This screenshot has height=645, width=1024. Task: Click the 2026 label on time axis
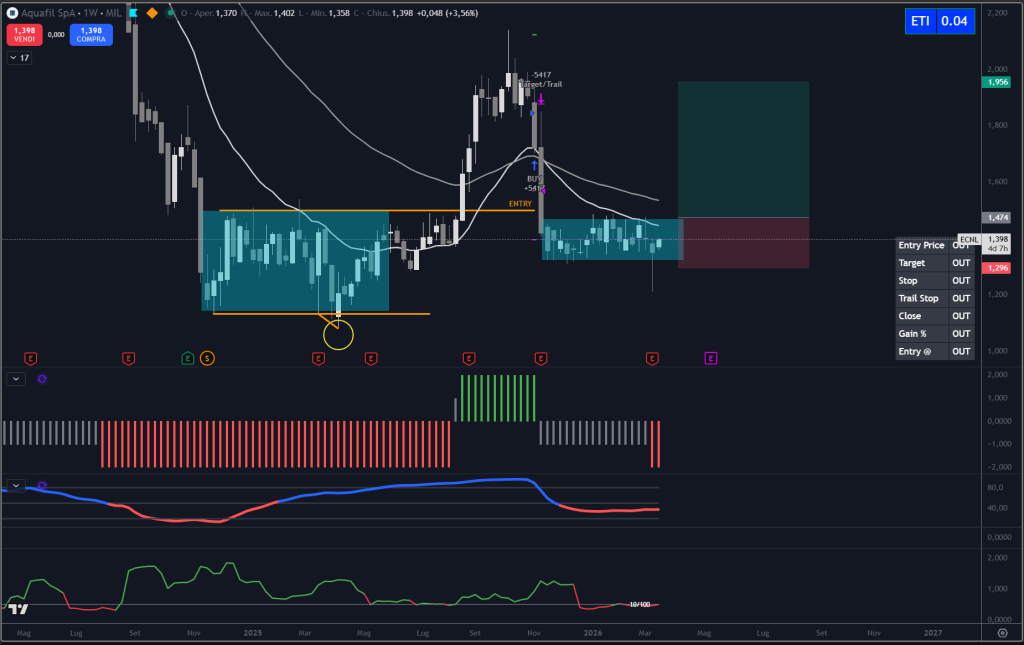tap(592, 633)
